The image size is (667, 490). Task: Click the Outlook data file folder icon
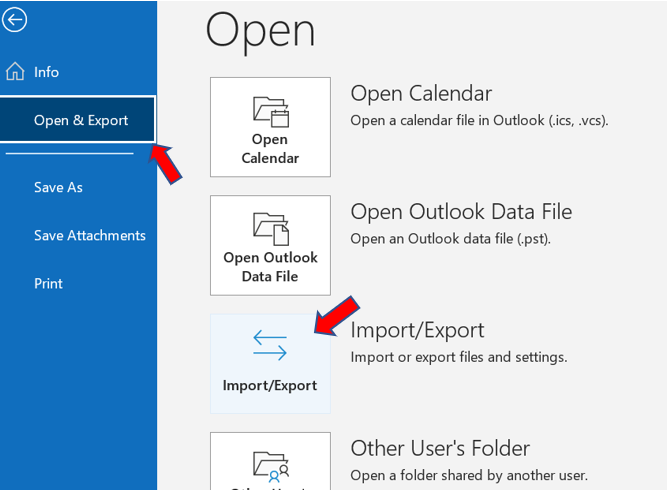point(270,225)
